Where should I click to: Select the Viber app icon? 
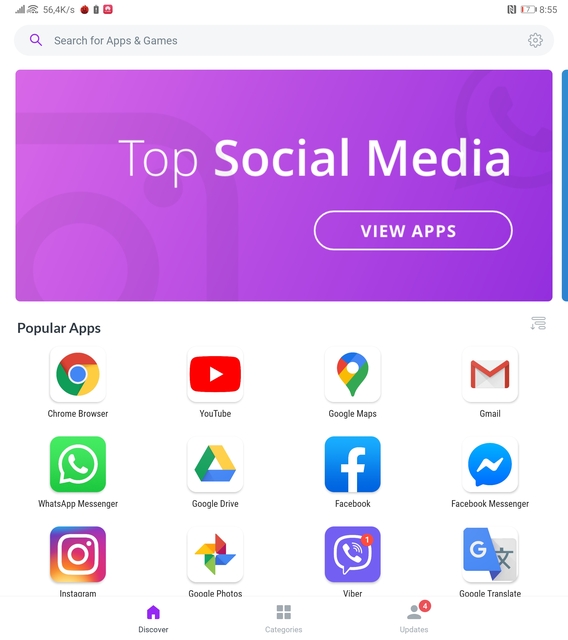pos(353,554)
